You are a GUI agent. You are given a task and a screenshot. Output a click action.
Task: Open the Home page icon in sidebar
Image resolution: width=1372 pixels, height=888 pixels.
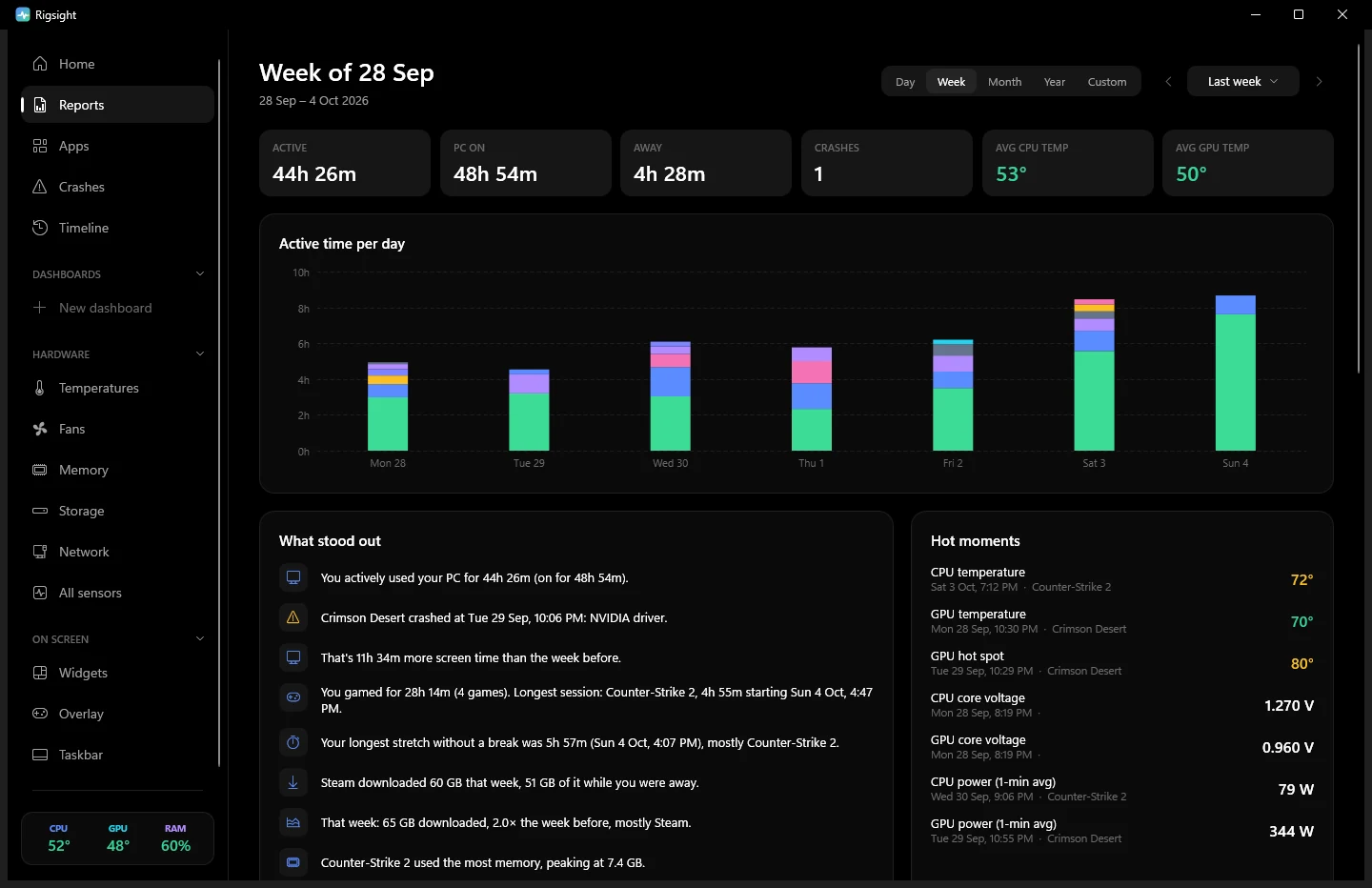point(40,64)
